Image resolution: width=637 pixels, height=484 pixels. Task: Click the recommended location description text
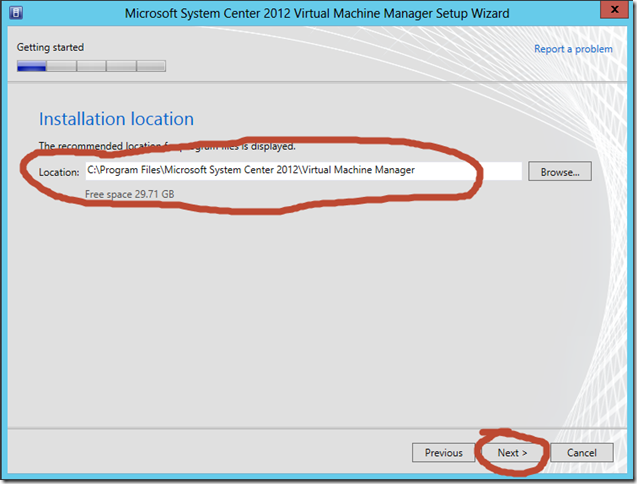coord(167,146)
